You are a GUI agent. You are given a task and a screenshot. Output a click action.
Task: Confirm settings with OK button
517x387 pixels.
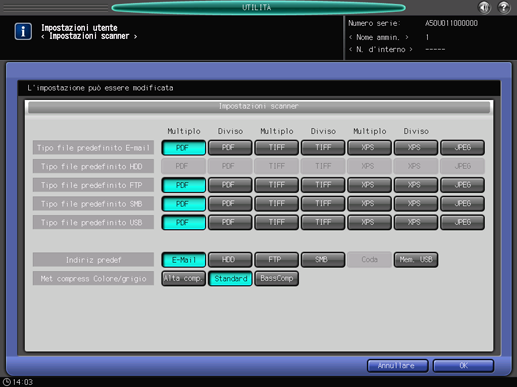pos(463,366)
